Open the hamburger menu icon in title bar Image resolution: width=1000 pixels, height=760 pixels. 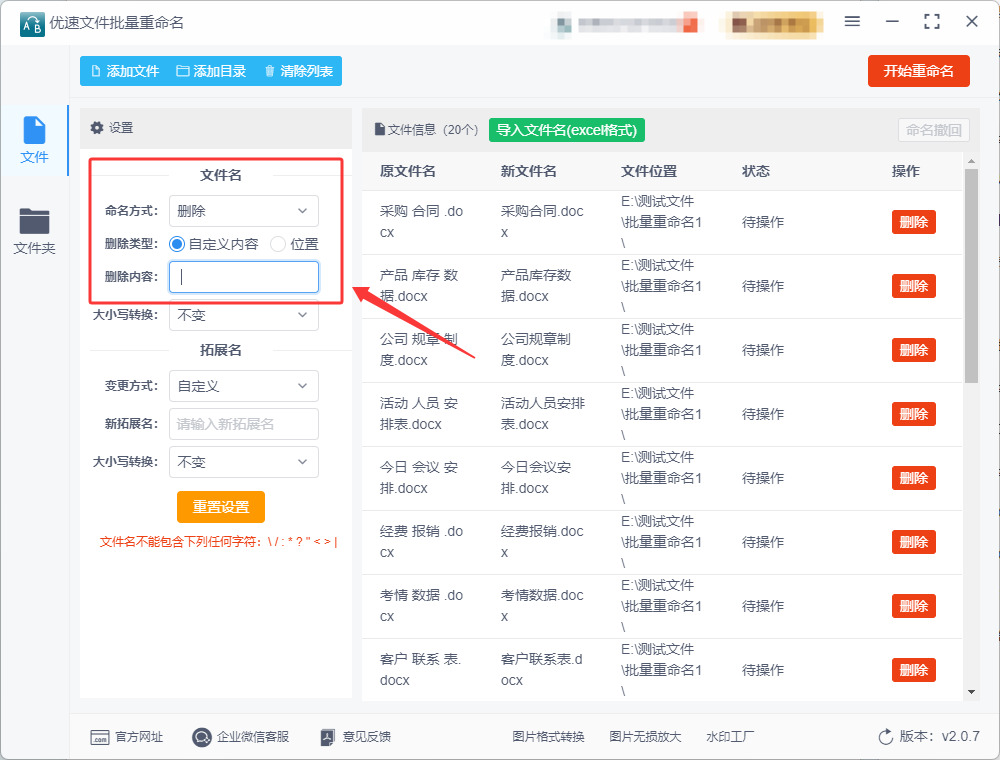pyautogui.click(x=852, y=22)
